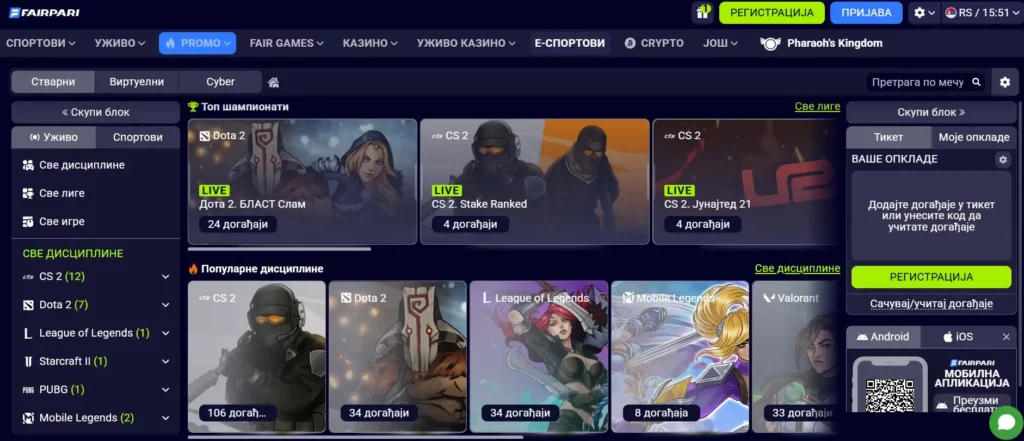Viewport: 1024px width, 441px height.
Task: Click the CS 2 icon in disciplines list
Action: pos(27,276)
